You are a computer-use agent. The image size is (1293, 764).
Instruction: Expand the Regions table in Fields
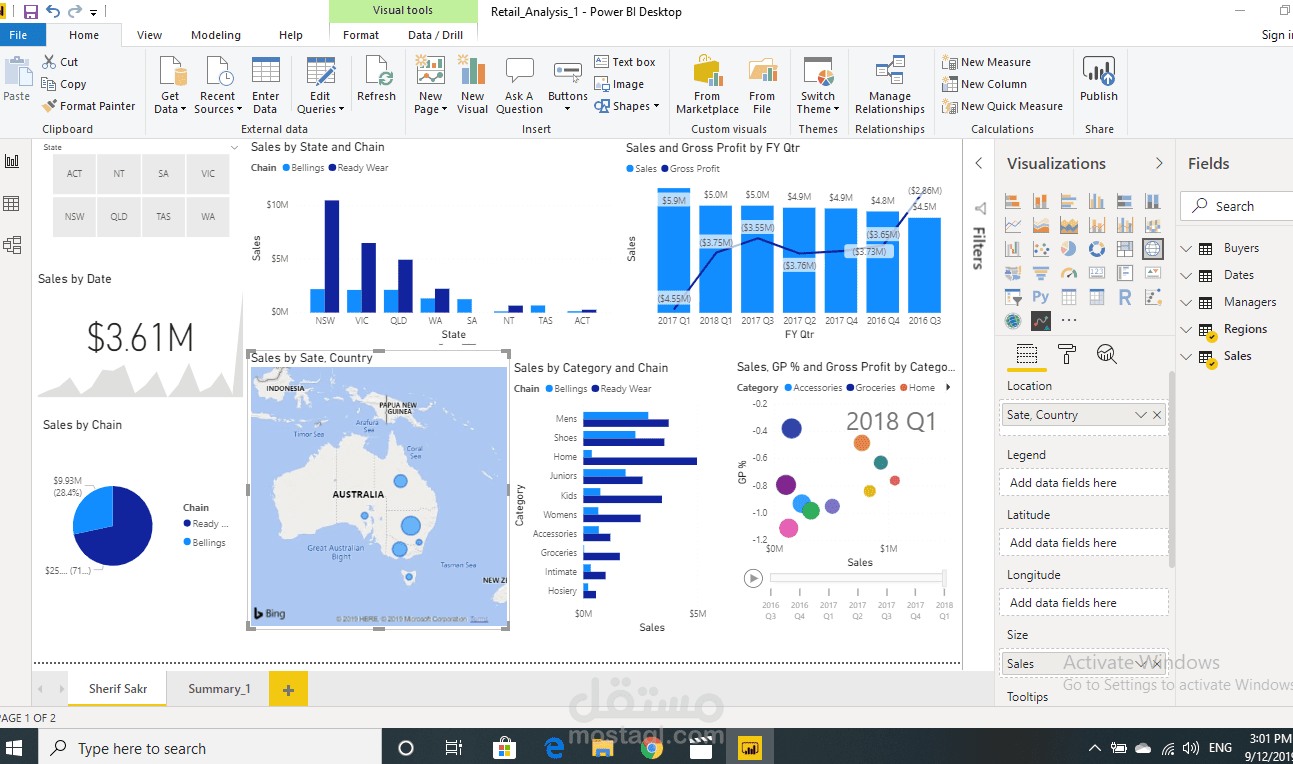[x=1187, y=329]
